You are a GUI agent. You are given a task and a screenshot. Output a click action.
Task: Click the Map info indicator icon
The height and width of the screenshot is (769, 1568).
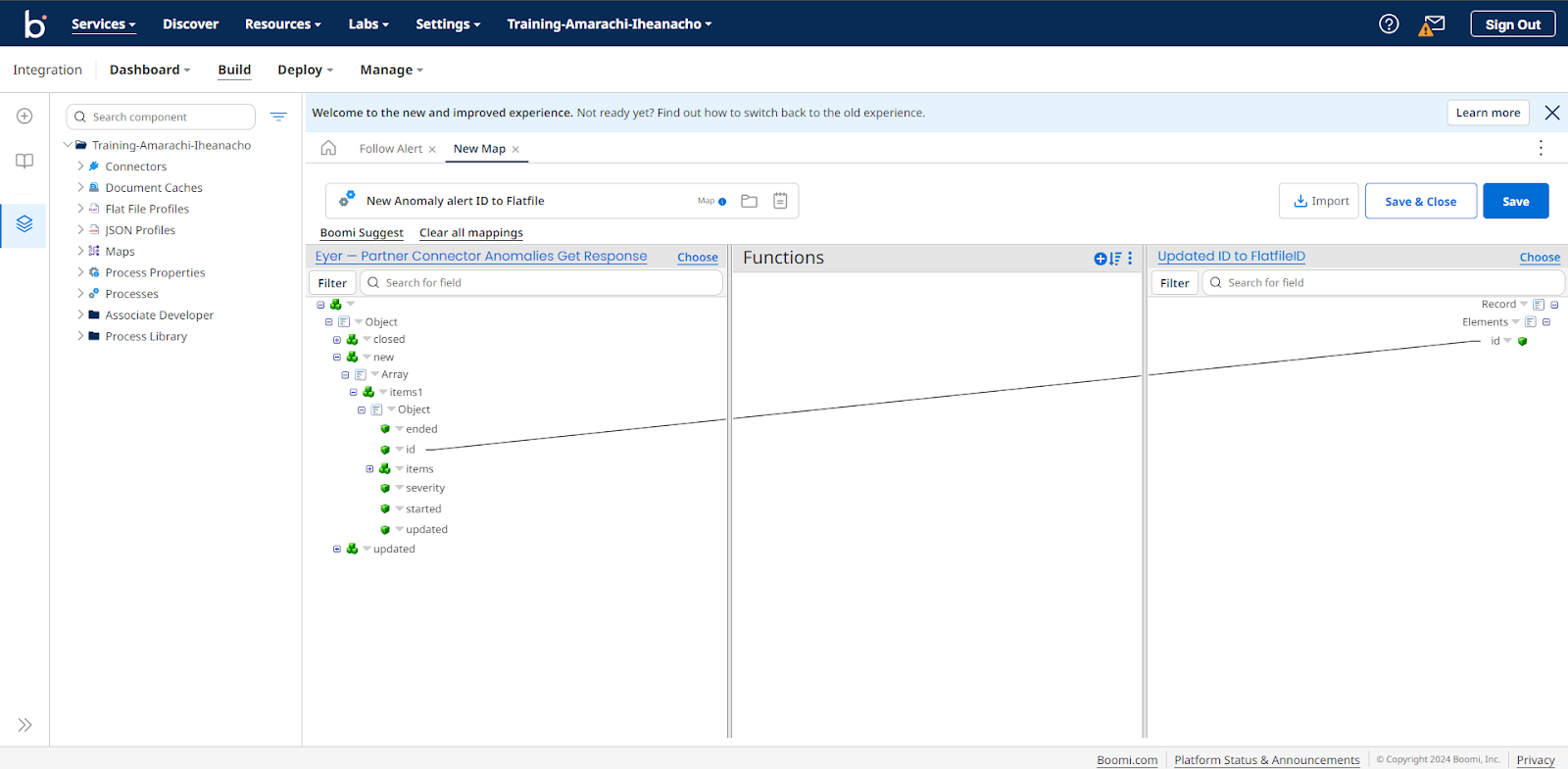(722, 202)
